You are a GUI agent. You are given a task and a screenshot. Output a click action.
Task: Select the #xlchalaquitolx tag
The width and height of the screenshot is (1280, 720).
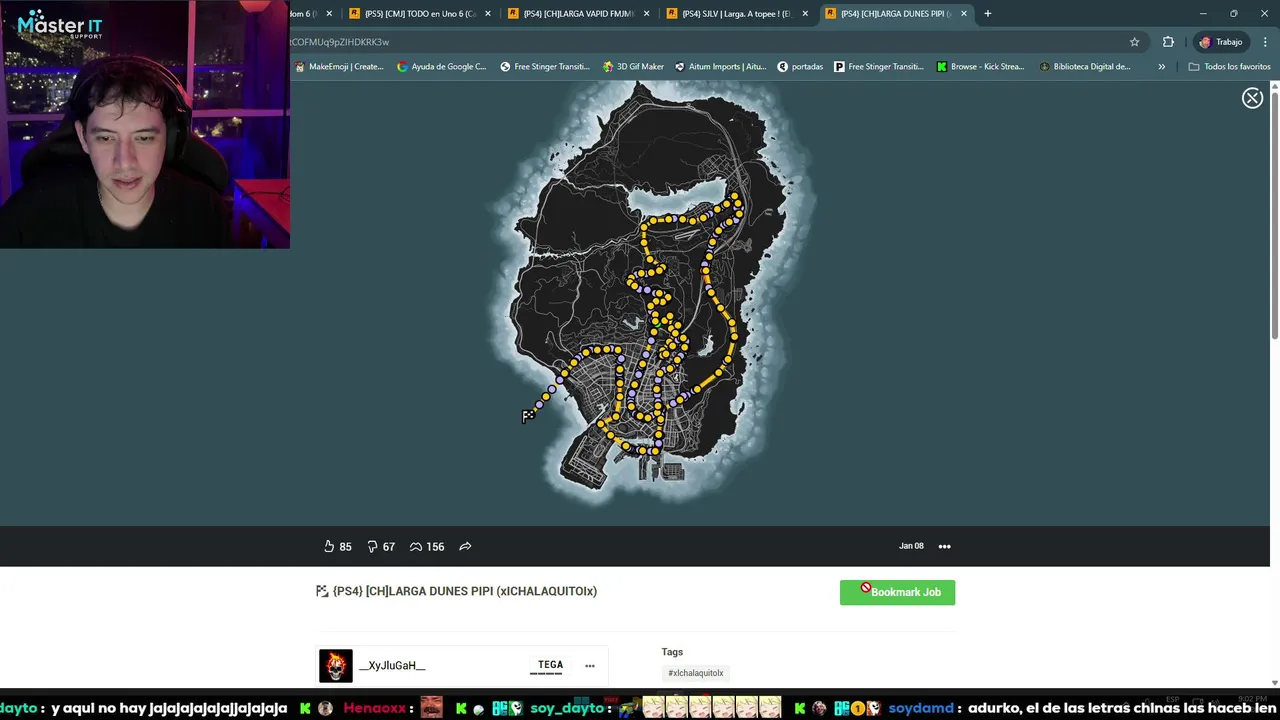pos(695,673)
